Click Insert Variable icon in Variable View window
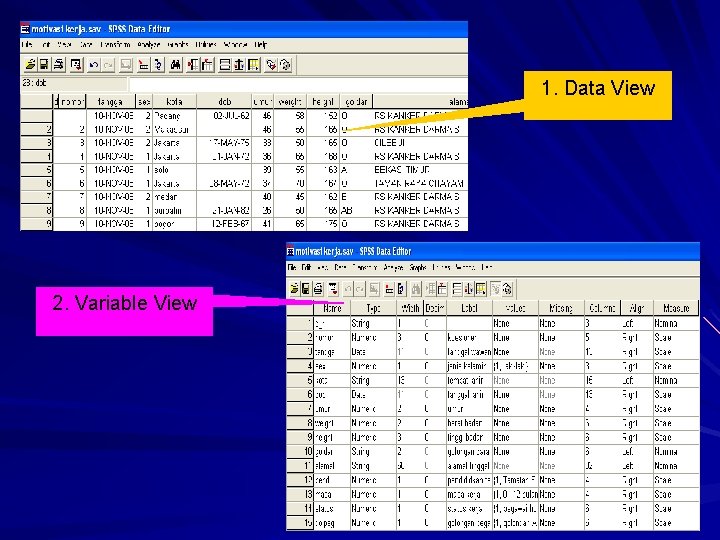This screenshot has height=540, width=720. [442, 289]
